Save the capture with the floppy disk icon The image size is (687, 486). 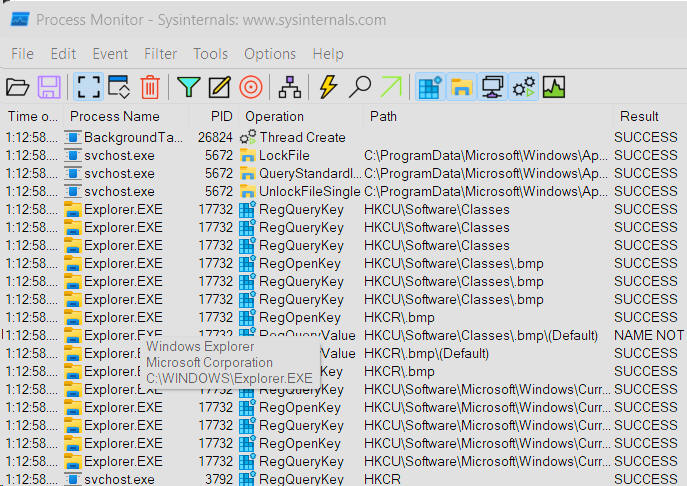49,87
